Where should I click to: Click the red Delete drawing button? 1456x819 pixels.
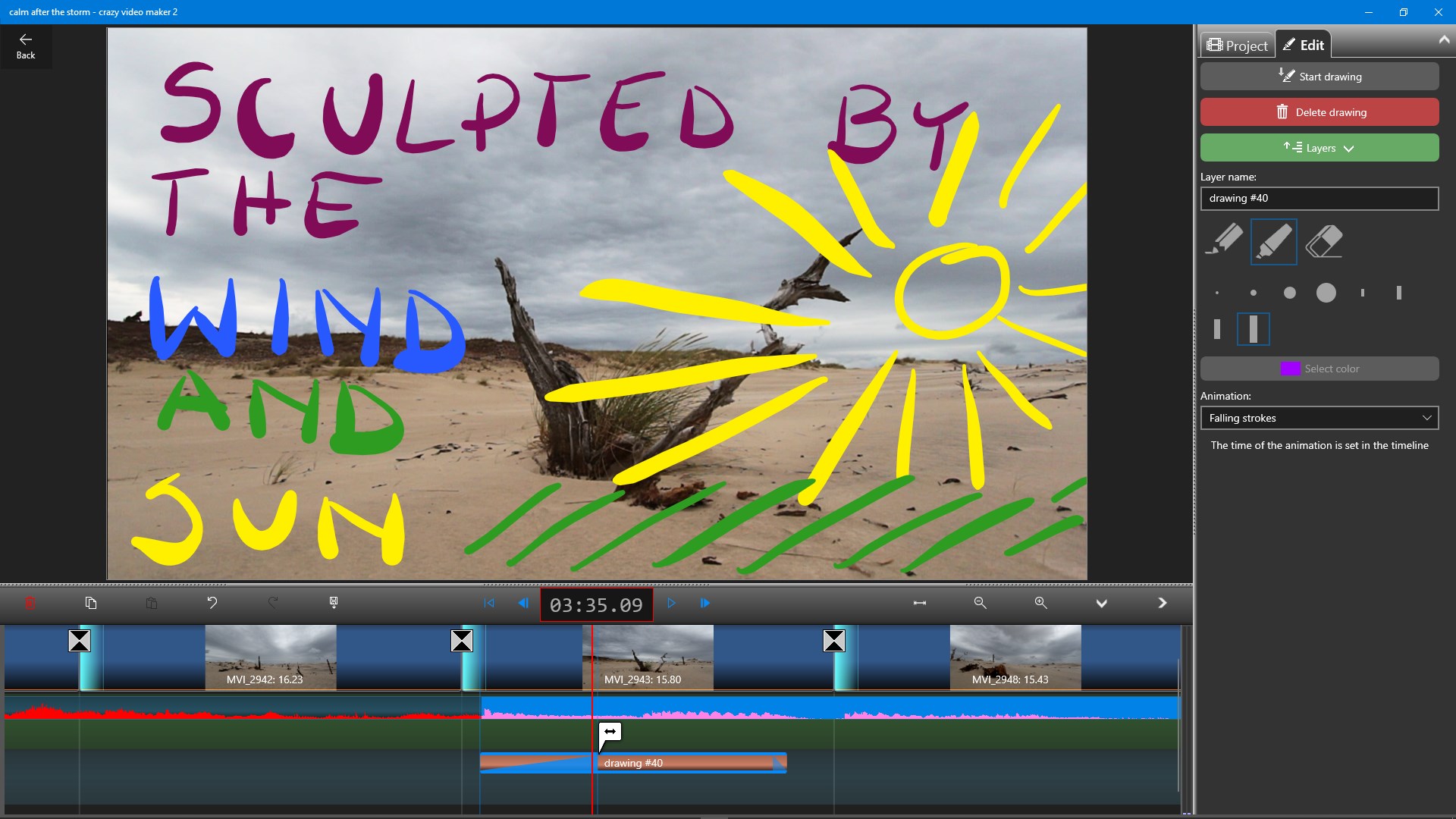point(1319,112)
